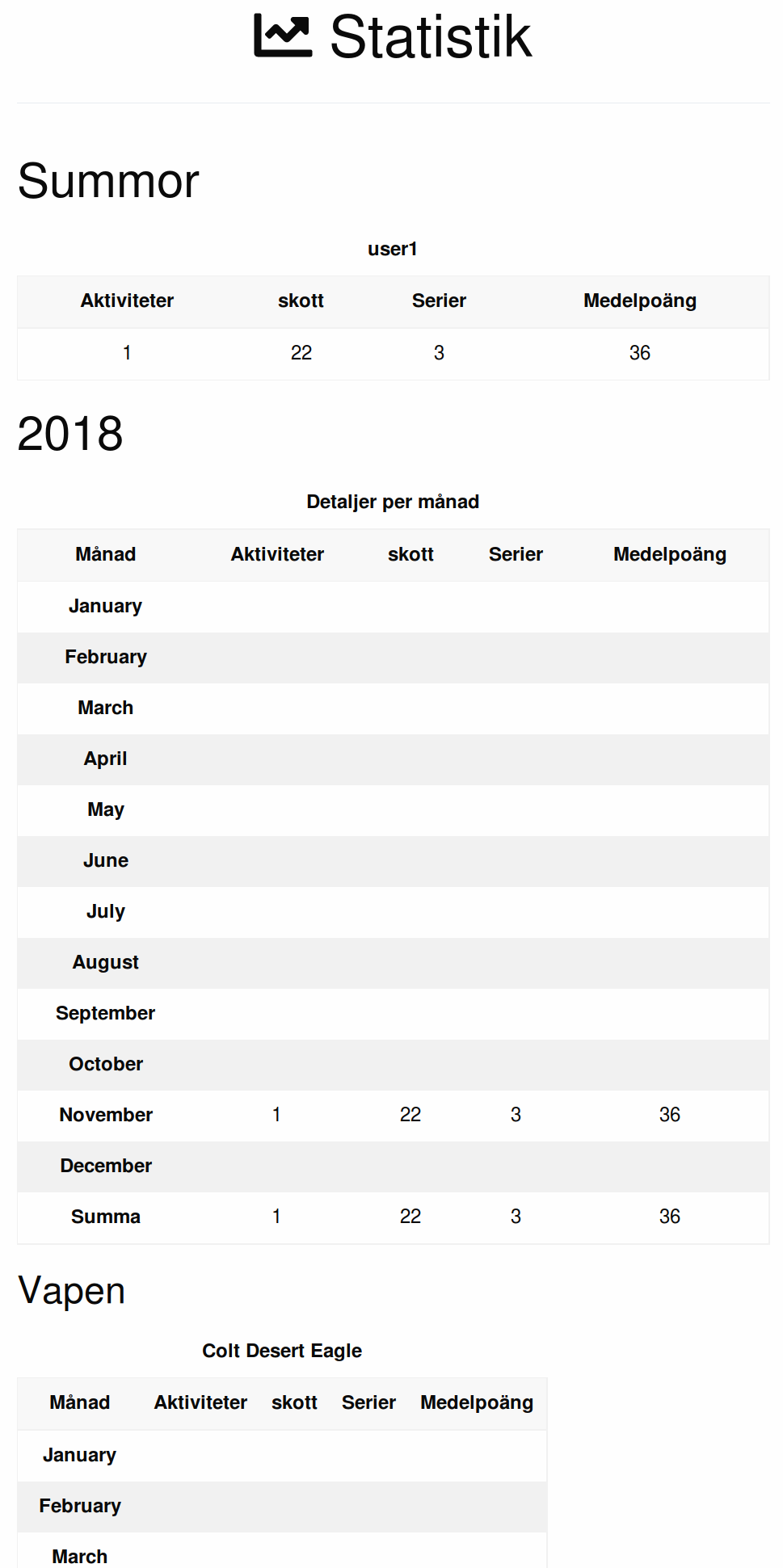Click the 2018 year heading
Image resolution: width=783 pixels, height=1568 pixels.
pyautogui.click(x=70, y=434)
